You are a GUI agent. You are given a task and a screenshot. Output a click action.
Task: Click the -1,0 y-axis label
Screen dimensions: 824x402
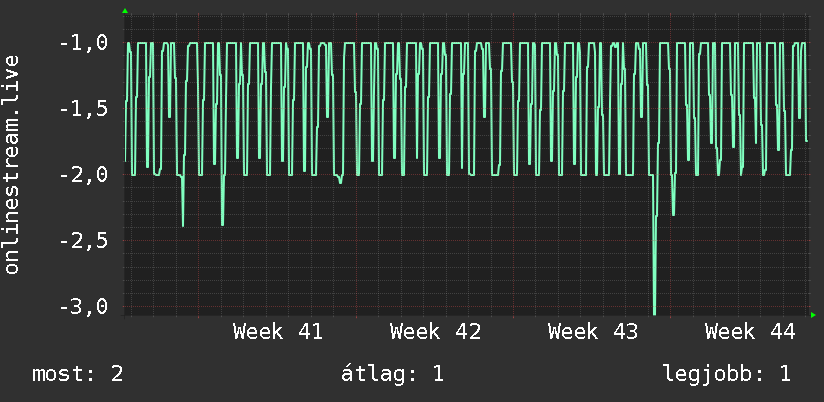[84, 43]
